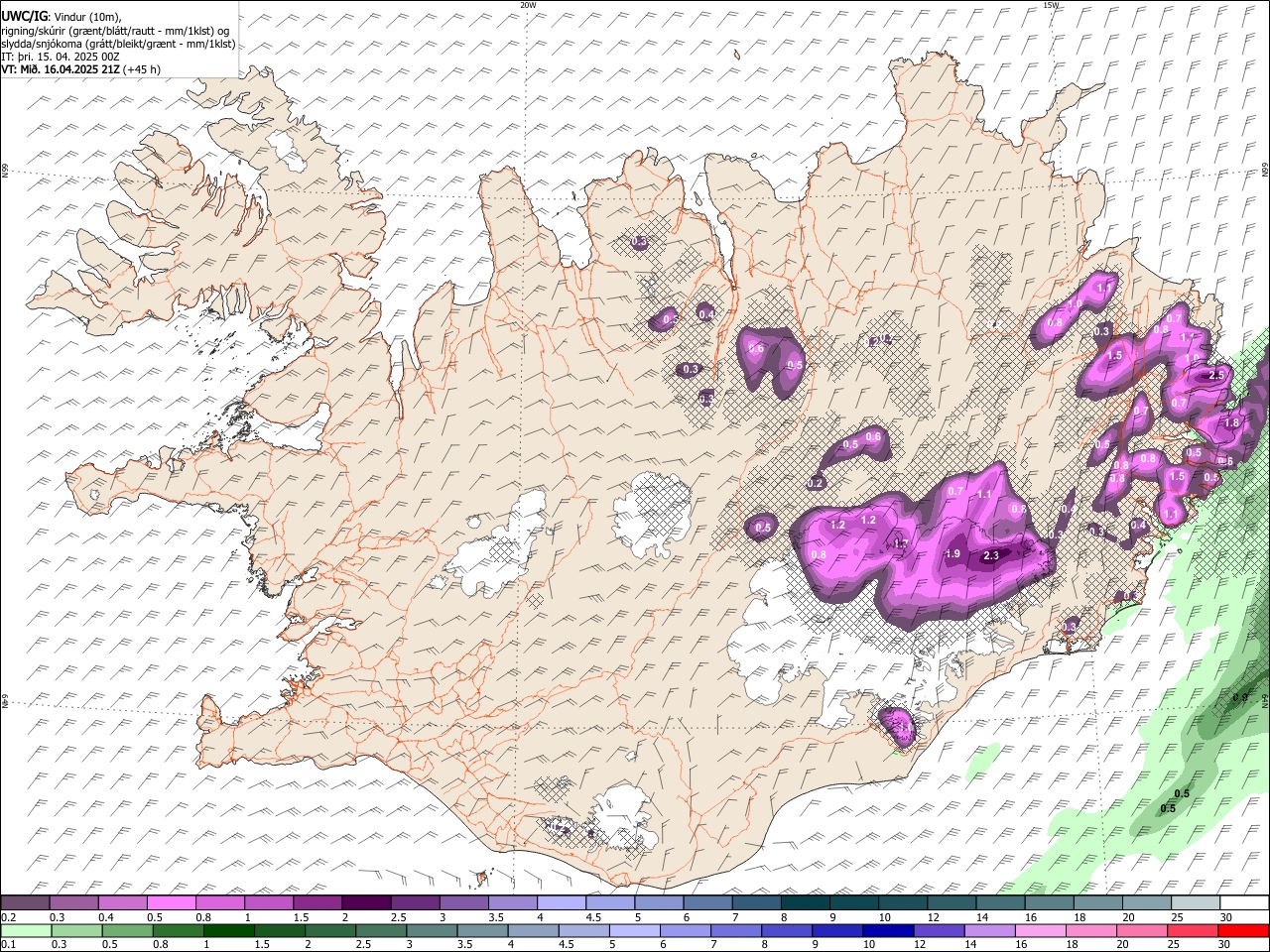Screen dimensions: 1270x952
Task: Click the UWC/IG title in the legend box
Action: coord(23,17)
